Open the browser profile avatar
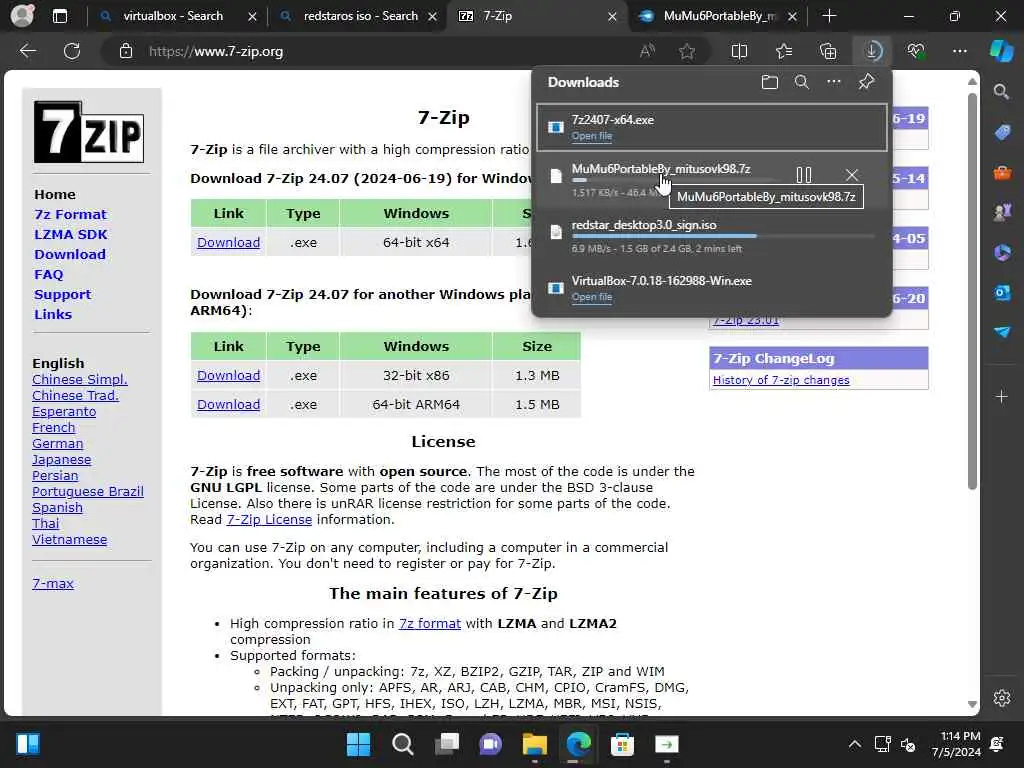Viewport: 1024px width, 768px height. (x=22, y=16)
